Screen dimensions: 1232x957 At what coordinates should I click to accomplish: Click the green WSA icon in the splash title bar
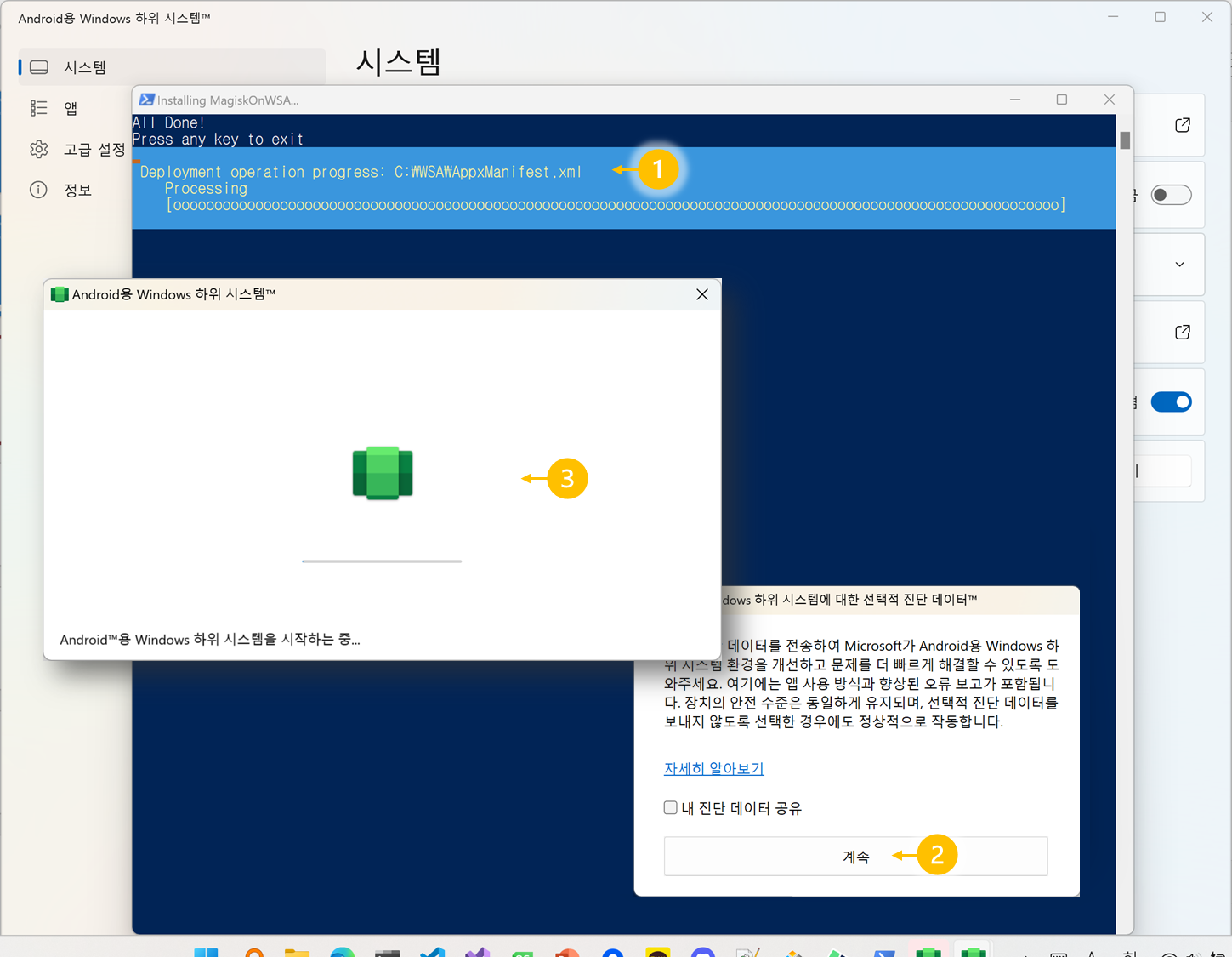(x=60, y=294)
